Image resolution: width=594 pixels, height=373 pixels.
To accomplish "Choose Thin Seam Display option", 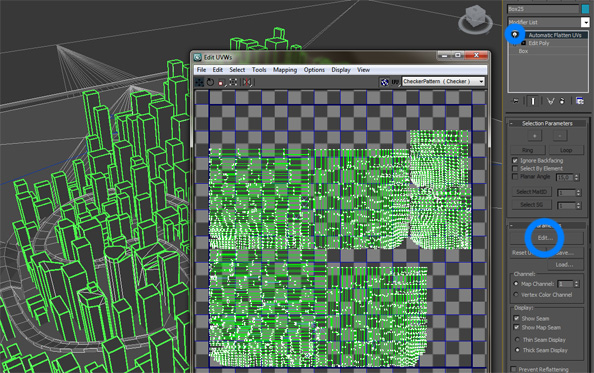I will (x=517, y=340).
